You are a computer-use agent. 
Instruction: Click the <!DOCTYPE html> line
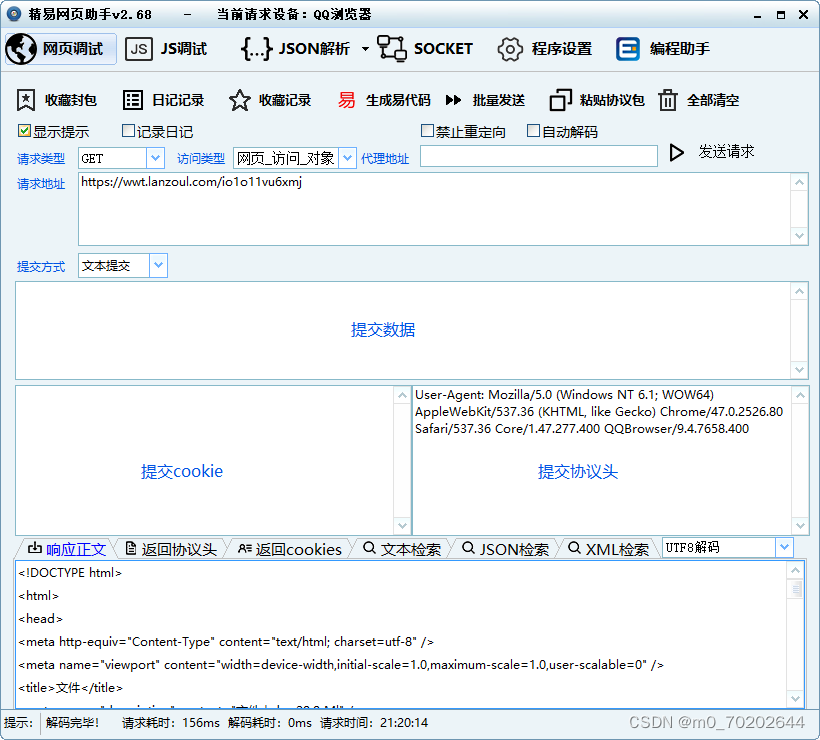[x=70, y=573]
